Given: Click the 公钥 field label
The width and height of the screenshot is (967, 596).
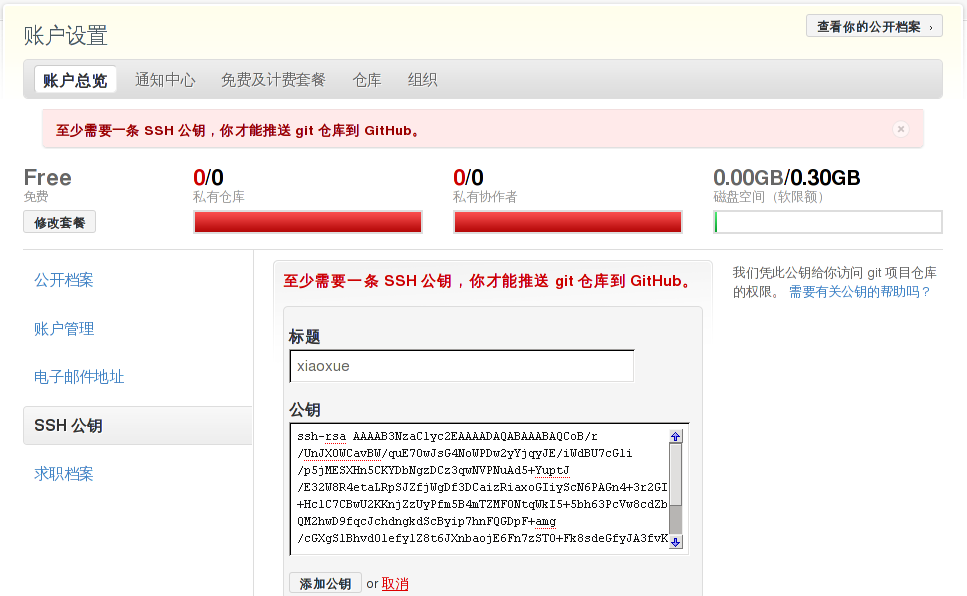Looking at the screenshot, I should click(304, 410).
